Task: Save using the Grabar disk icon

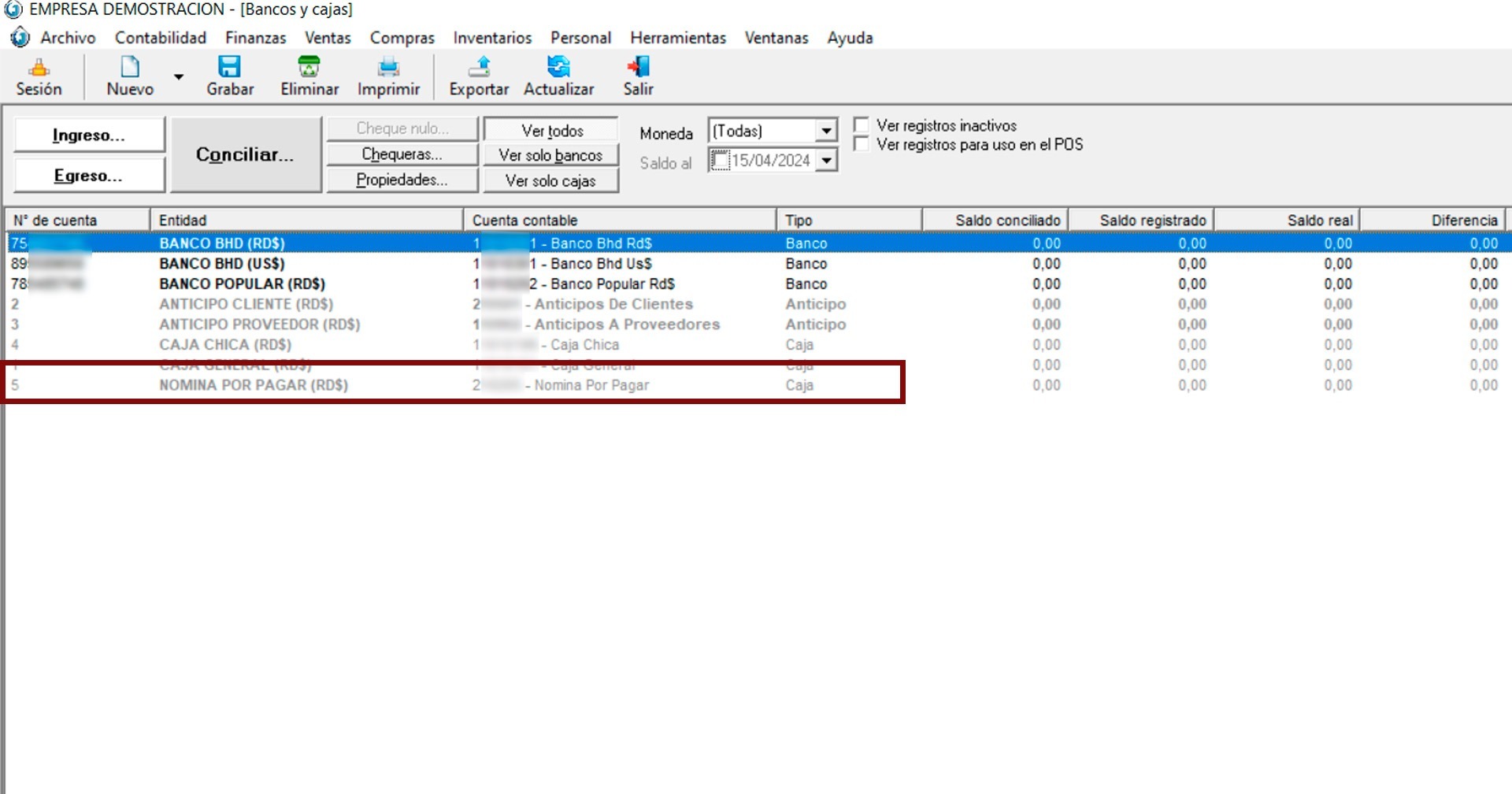Action: coord(229,68)
